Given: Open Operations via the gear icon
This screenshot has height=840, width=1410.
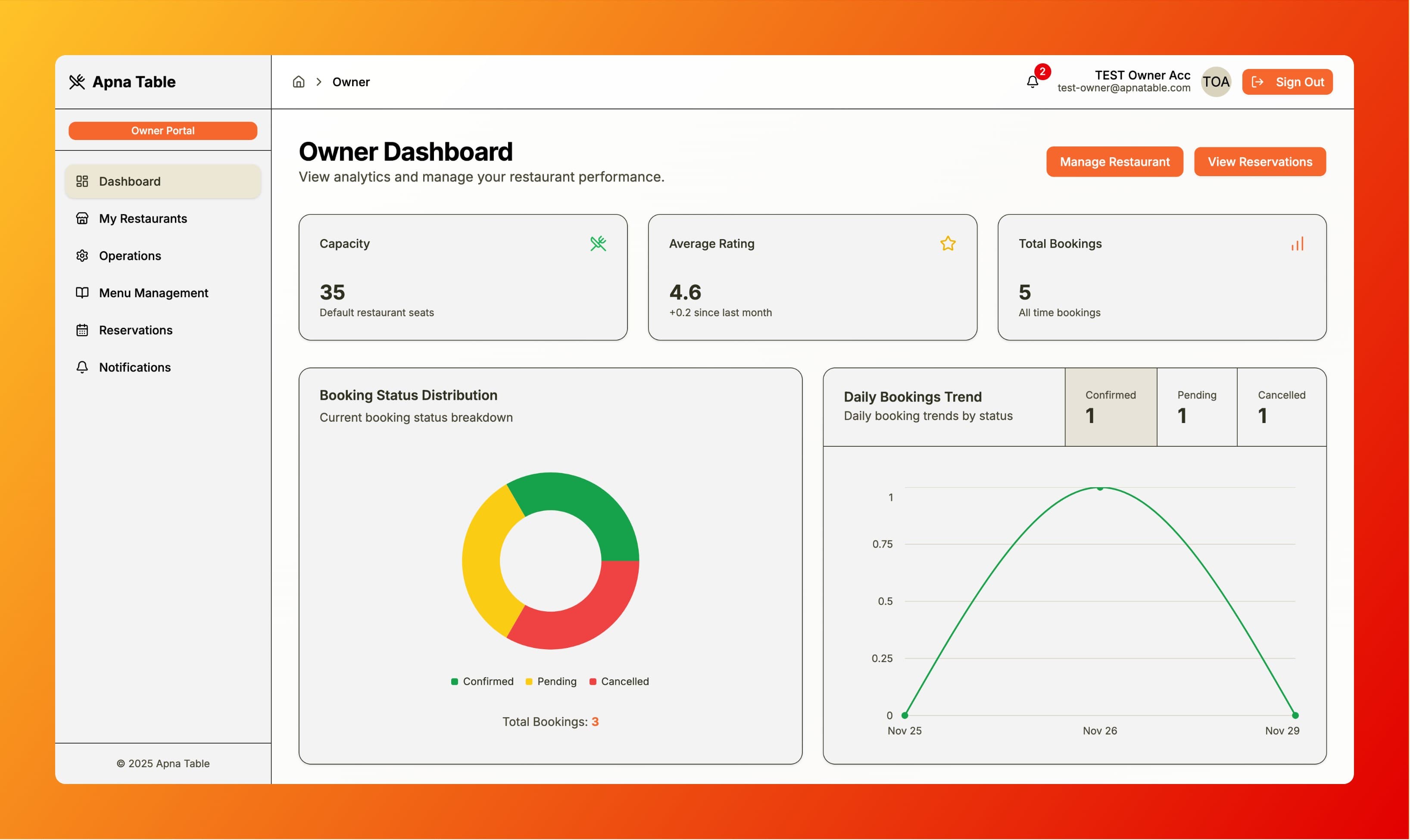Looking at the screenshot, I should (x=83, y=255).
